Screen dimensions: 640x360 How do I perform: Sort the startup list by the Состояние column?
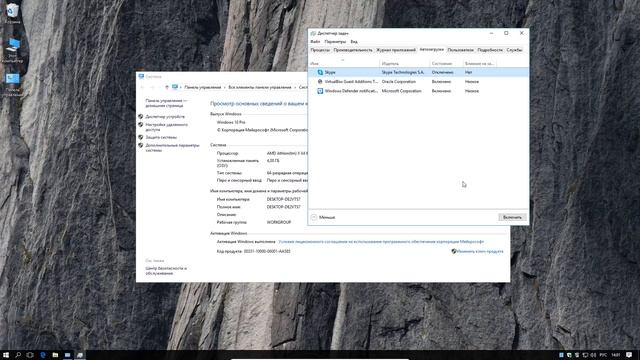click(x=446, y=63)
